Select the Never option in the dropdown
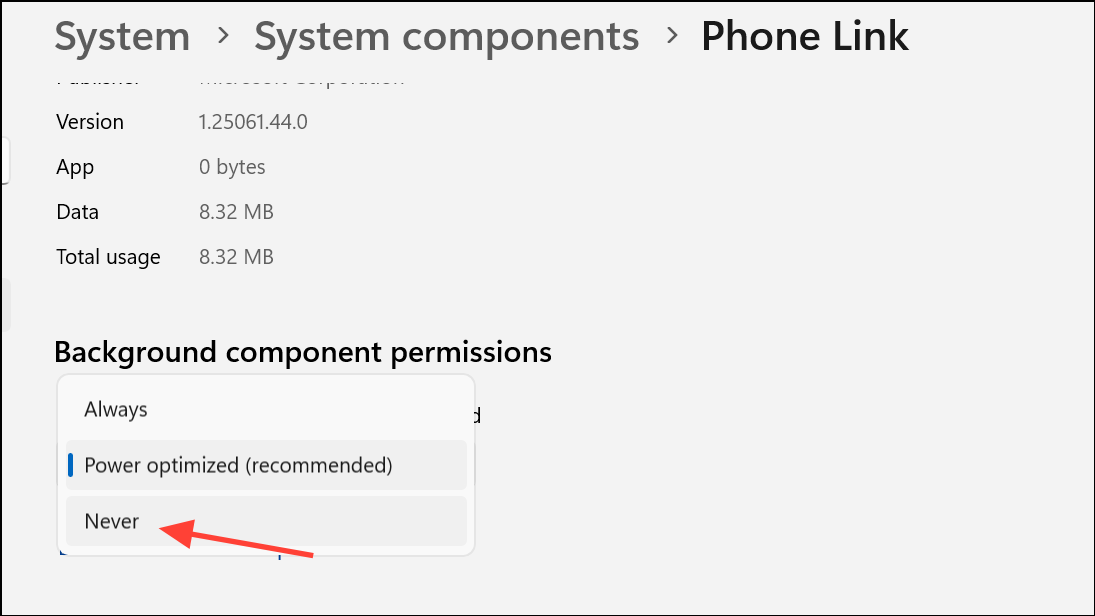 (266, 521)
